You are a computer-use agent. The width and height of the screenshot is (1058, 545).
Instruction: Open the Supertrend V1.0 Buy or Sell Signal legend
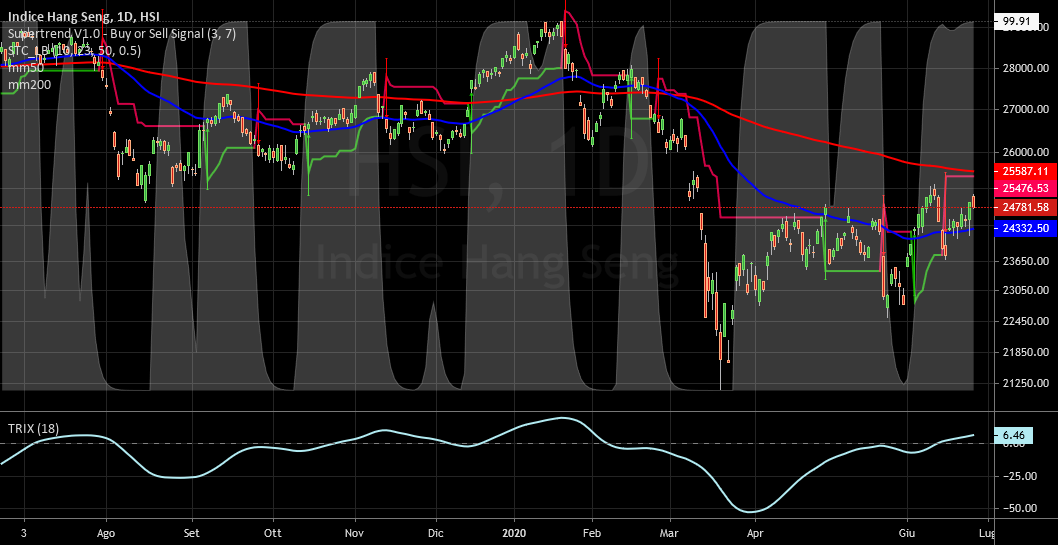point(121,34)
